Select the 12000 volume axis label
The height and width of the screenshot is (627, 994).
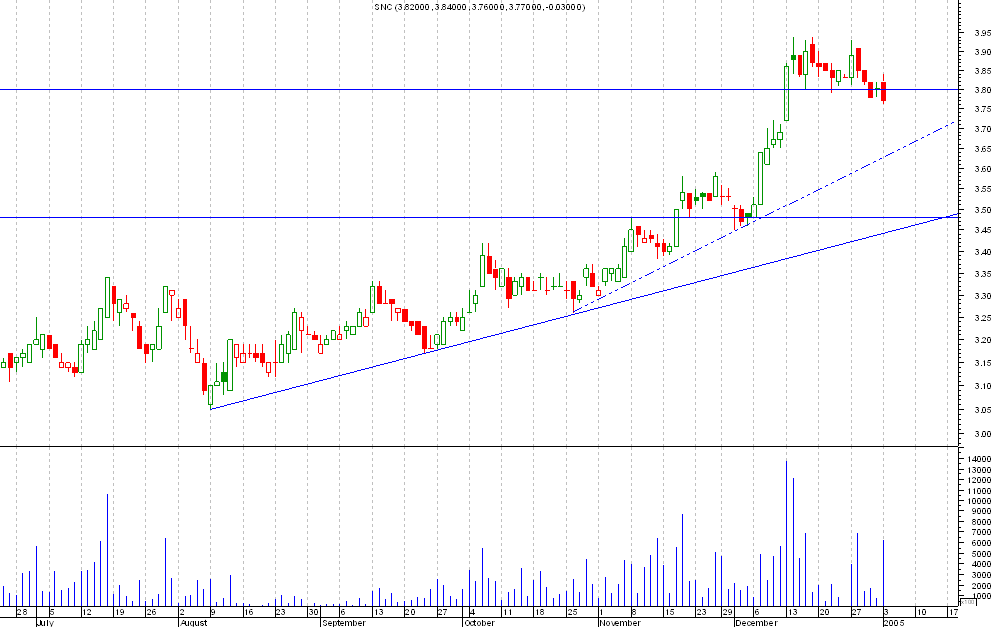coord(980,481)
